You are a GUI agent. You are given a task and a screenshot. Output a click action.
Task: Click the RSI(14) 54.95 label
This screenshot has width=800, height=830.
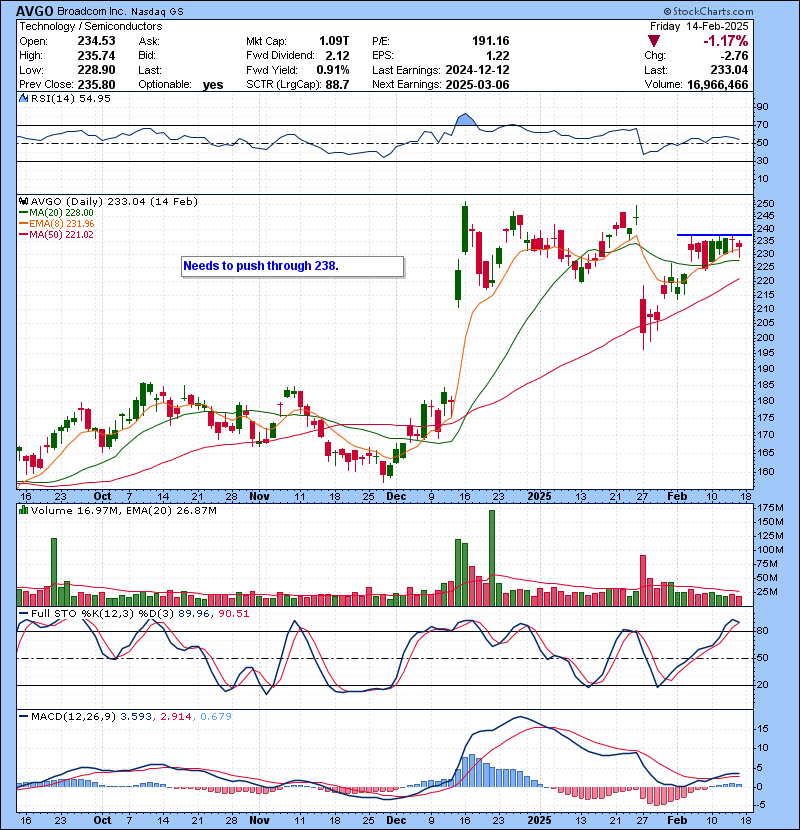[x=70, y=98]
